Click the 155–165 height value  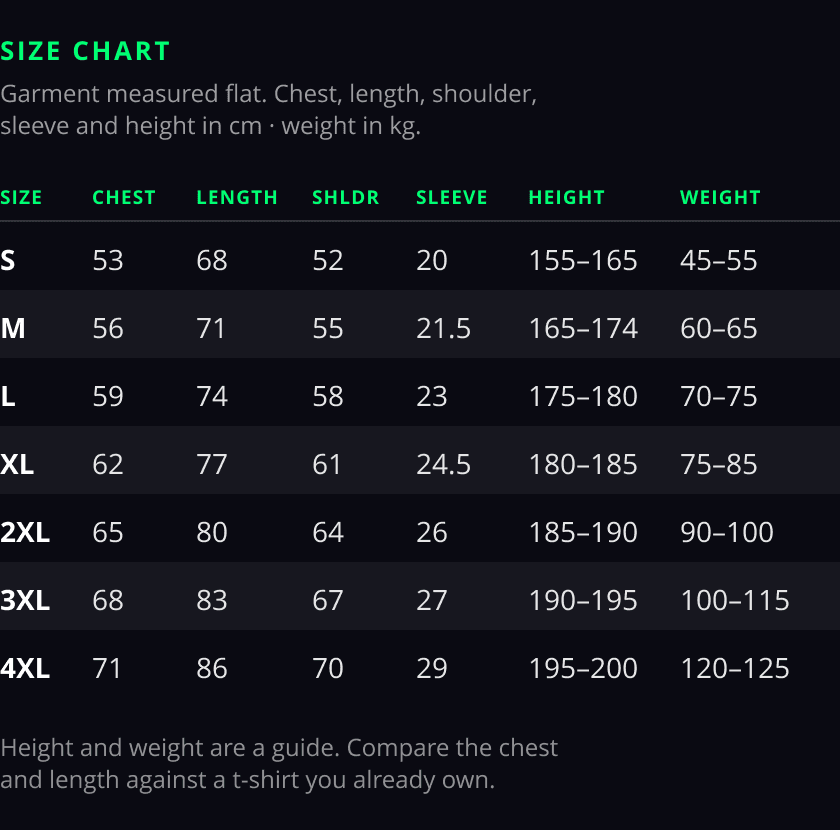pyautogui.click(x=583, y=260)
